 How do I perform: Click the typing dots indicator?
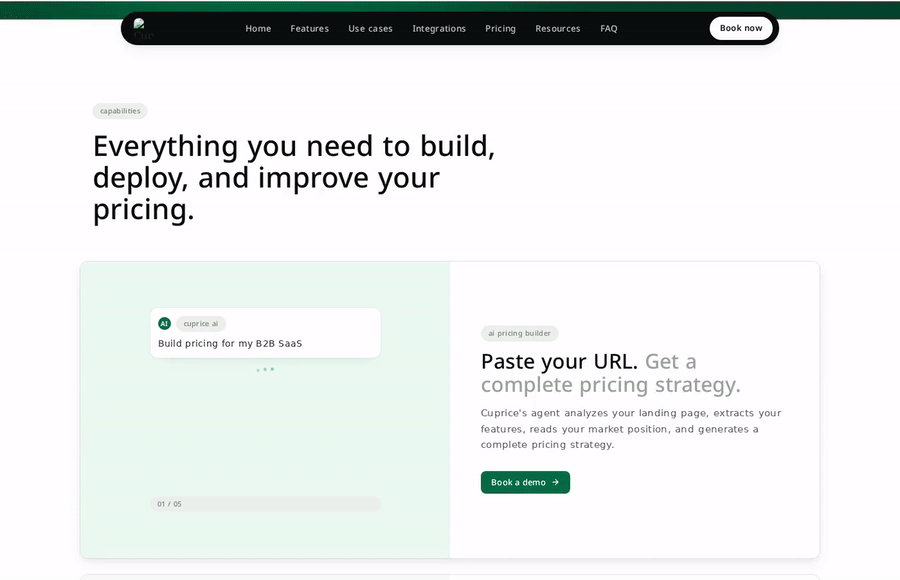(x=265, y=369)
